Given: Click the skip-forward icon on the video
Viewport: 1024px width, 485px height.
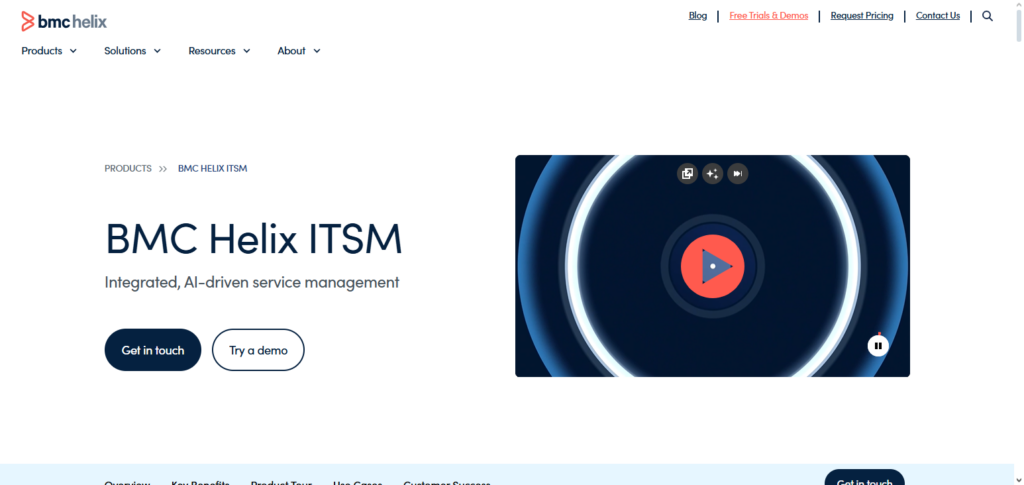Looking at the screenshot, I should tap(738, 174).
